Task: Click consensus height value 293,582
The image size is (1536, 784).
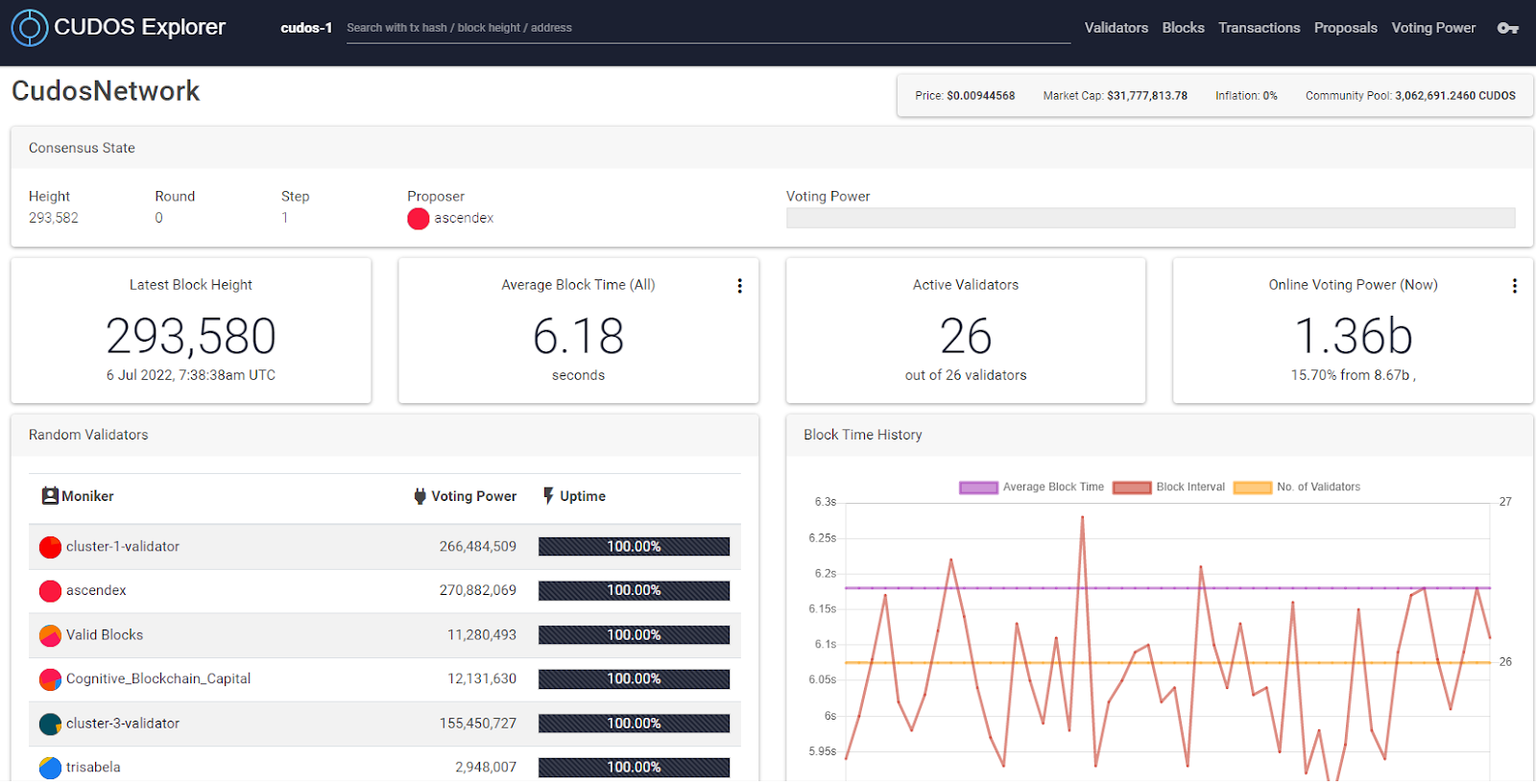Action: (54, 218)
